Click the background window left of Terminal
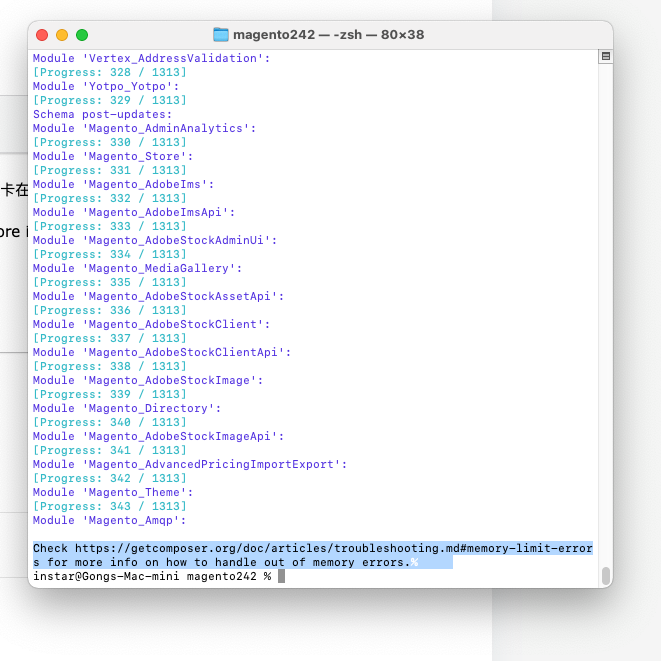The width and height of the screenshot is (661, 661). click(13, 300)
